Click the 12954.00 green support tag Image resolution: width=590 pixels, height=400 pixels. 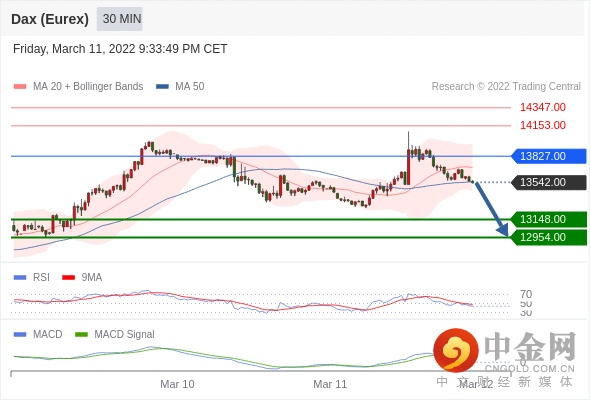[x=549, y=237]
